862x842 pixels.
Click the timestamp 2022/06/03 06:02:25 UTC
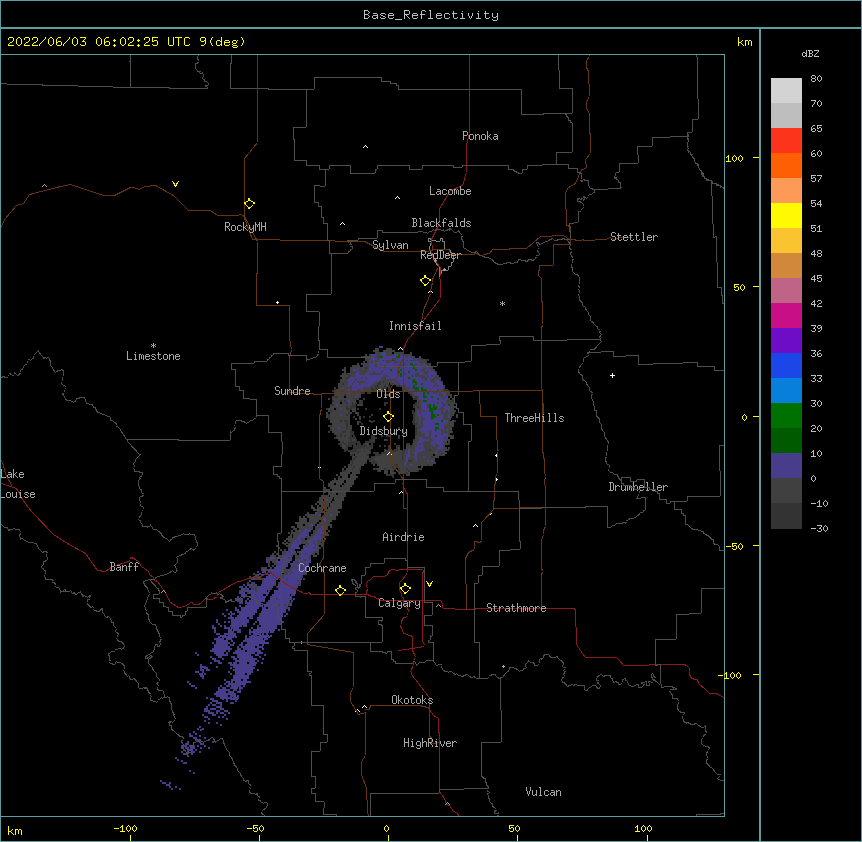tap(98, 42)
